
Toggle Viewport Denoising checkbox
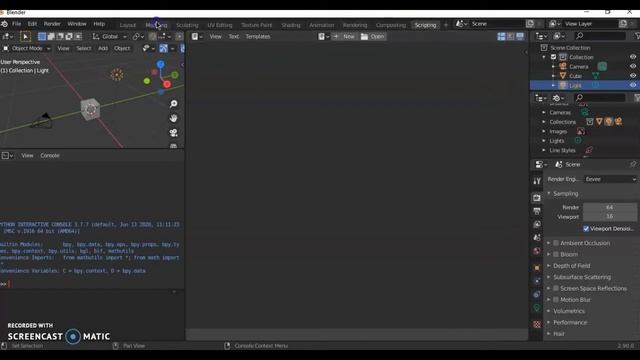pyautogui.click(x=586, y=229)
